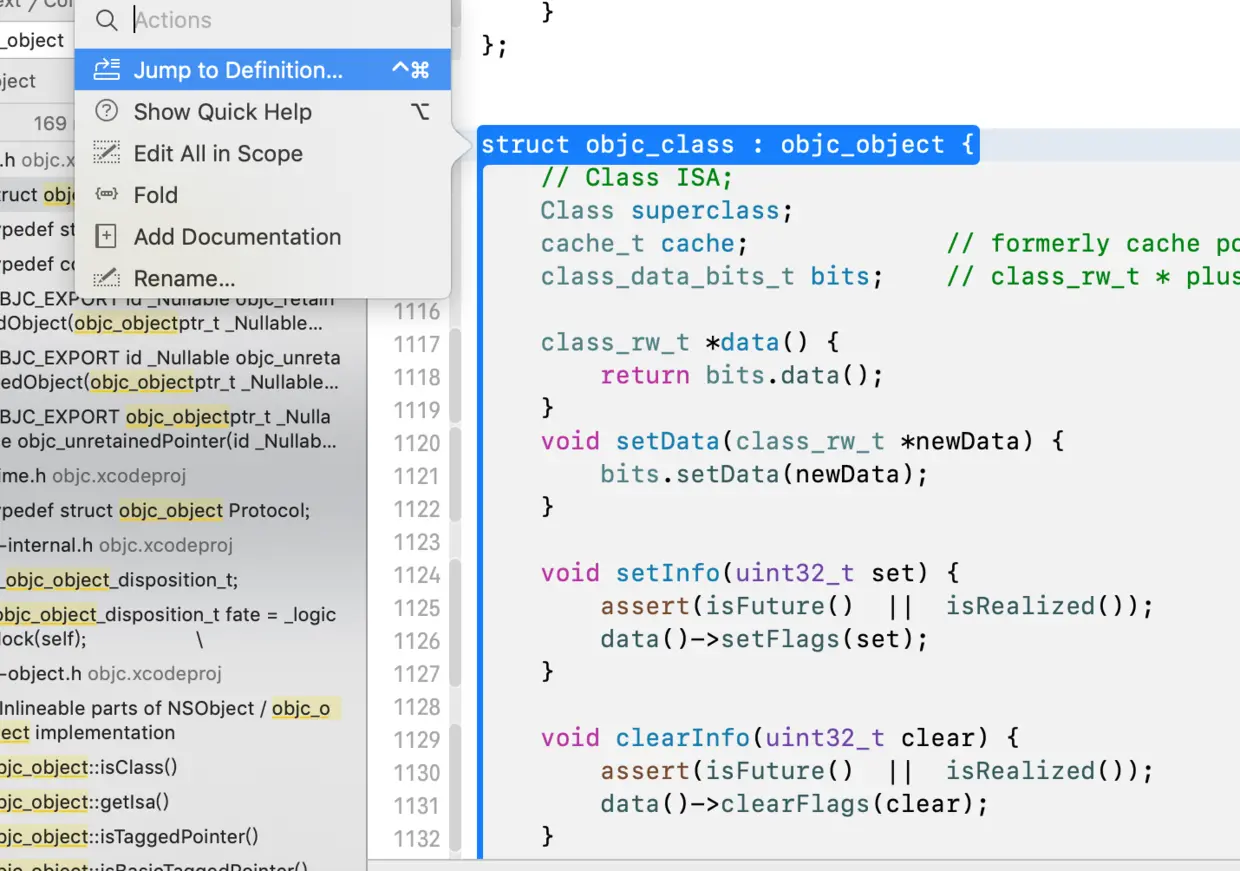Image resolution: width=1240 pixels, height=871 pixels.
Task: Select result '_objc_object_disposition_t;'
Action: [120, 580]
